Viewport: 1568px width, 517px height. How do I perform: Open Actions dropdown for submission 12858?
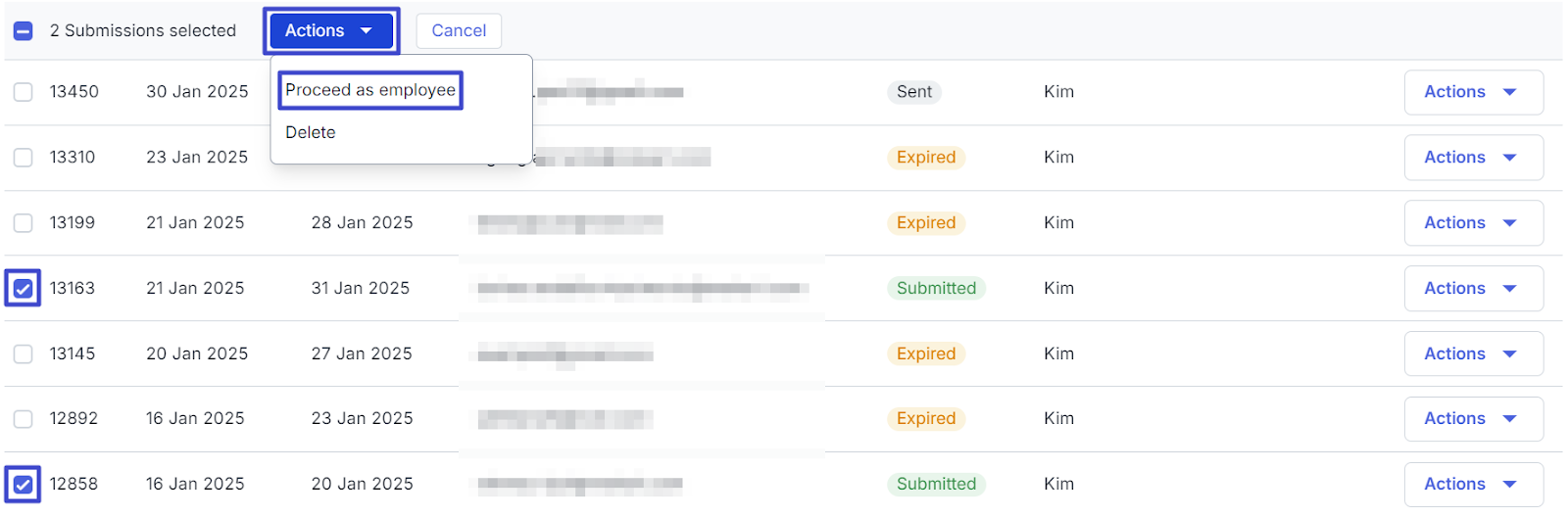point(1473,485)
